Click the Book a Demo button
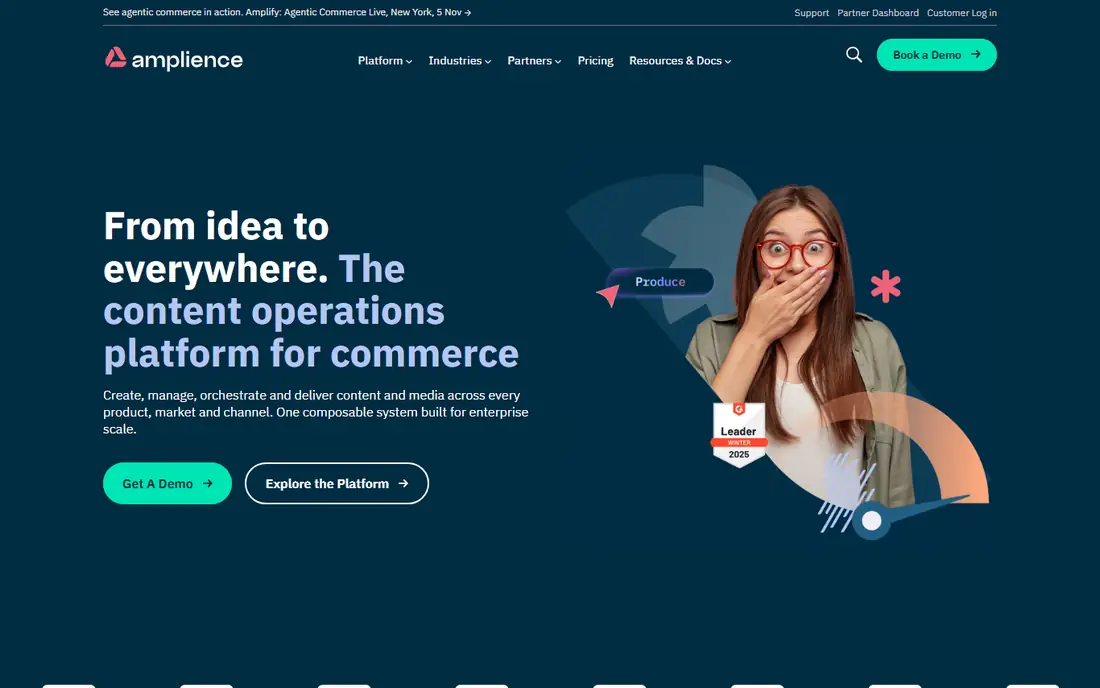Image resolution: width=1100 pixels, height=688 pixels. tap(937, 55)
